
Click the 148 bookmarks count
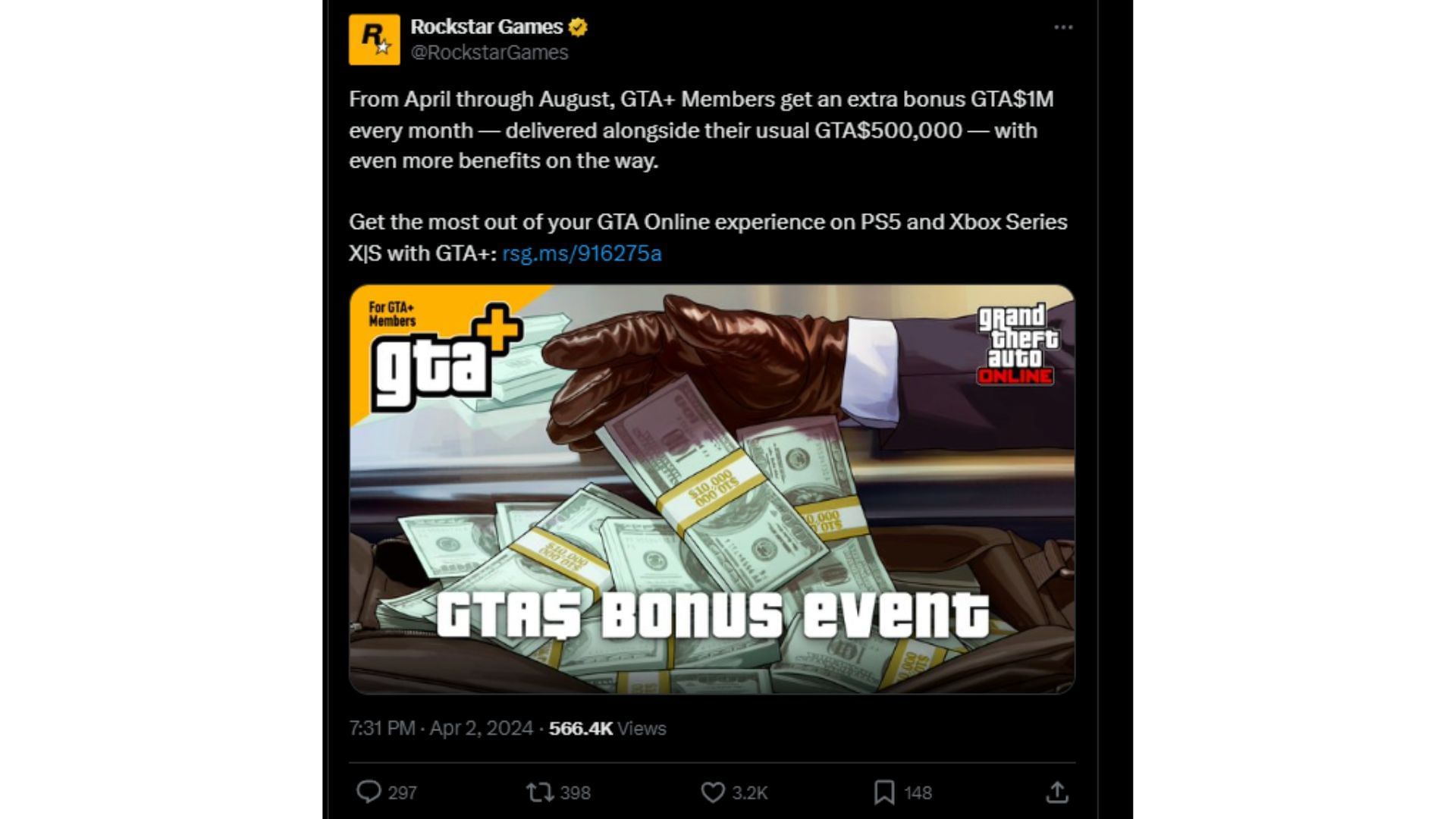(x=918, y=792)
